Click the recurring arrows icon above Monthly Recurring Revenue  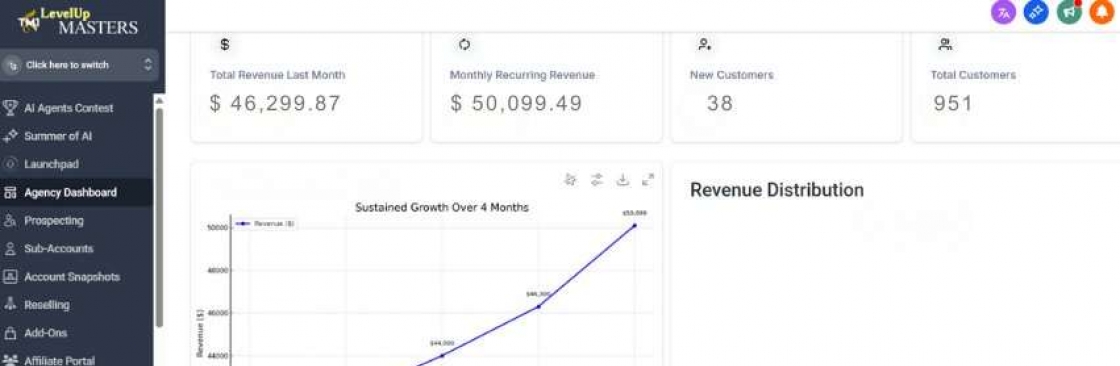pyautogui.click(x=464, y=45)
